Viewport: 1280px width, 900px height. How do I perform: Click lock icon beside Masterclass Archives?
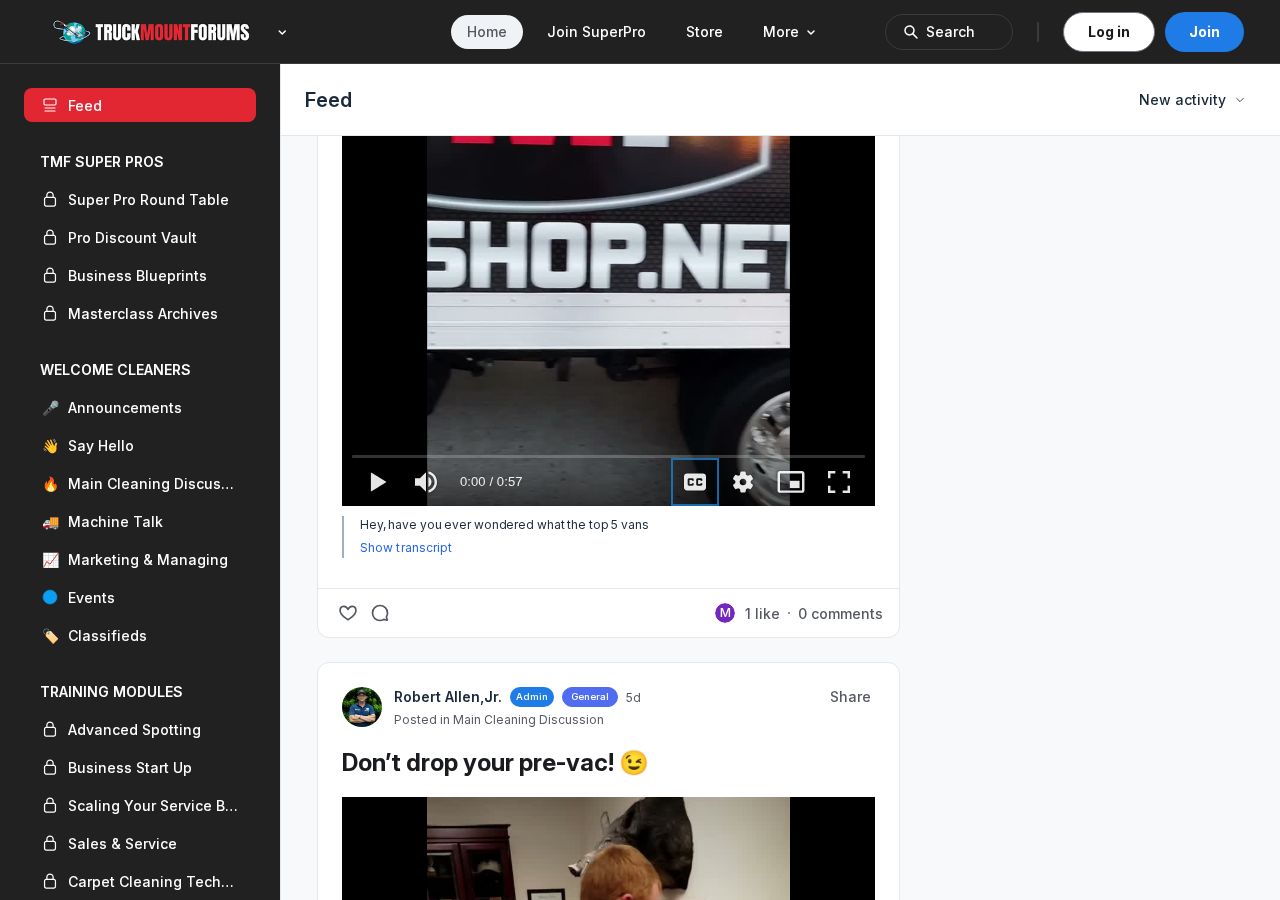[49, 314]
